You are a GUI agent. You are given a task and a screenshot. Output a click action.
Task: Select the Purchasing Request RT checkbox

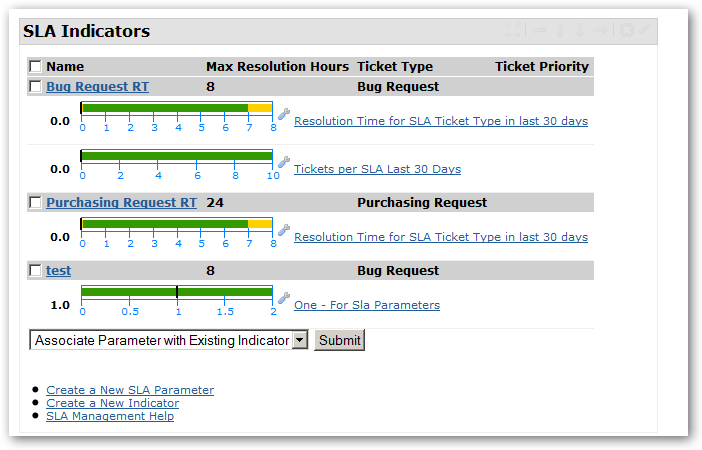pos(35,203)
